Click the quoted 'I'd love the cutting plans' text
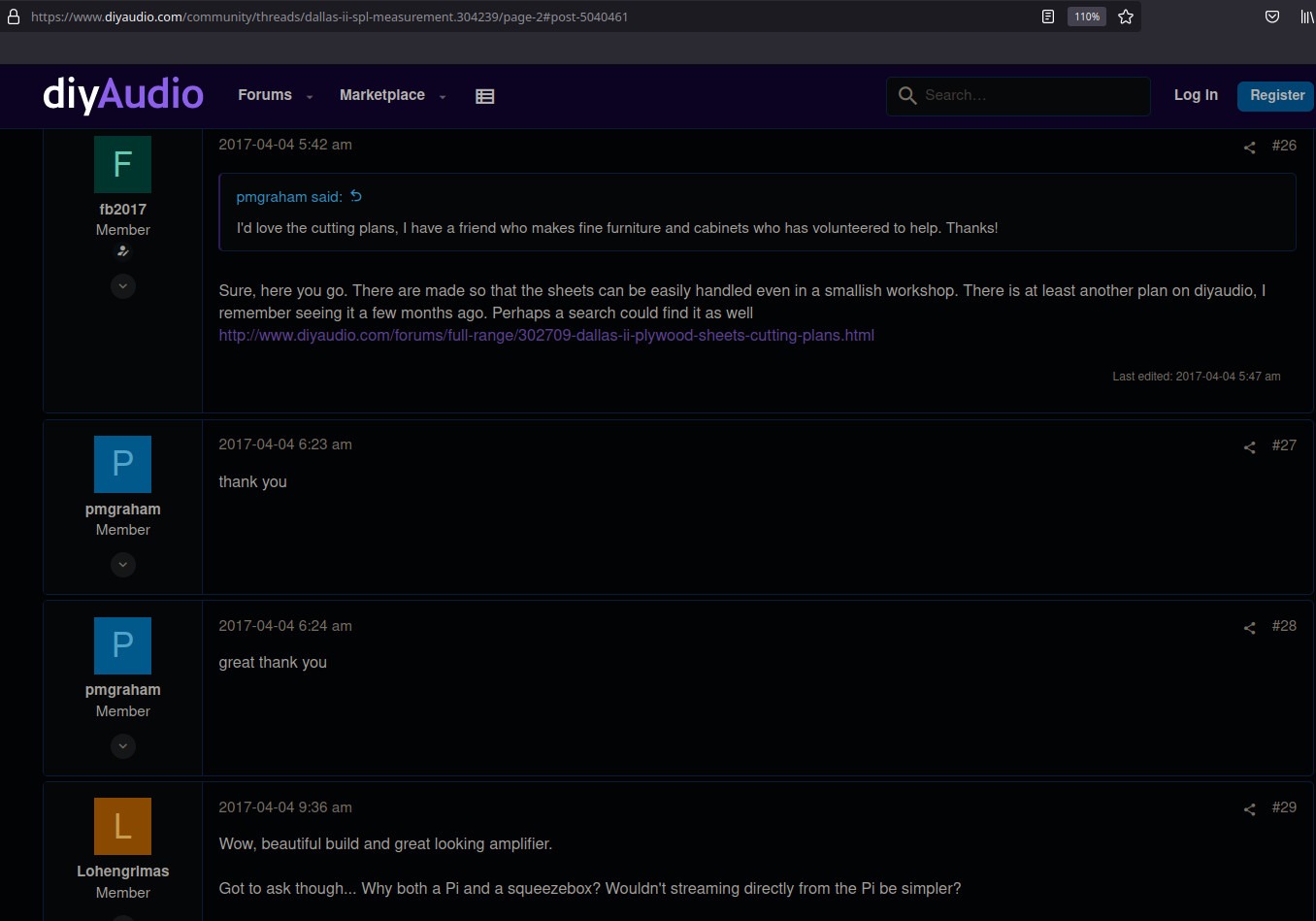Viewport: 1316px width, 921px height. coord(617,228)
